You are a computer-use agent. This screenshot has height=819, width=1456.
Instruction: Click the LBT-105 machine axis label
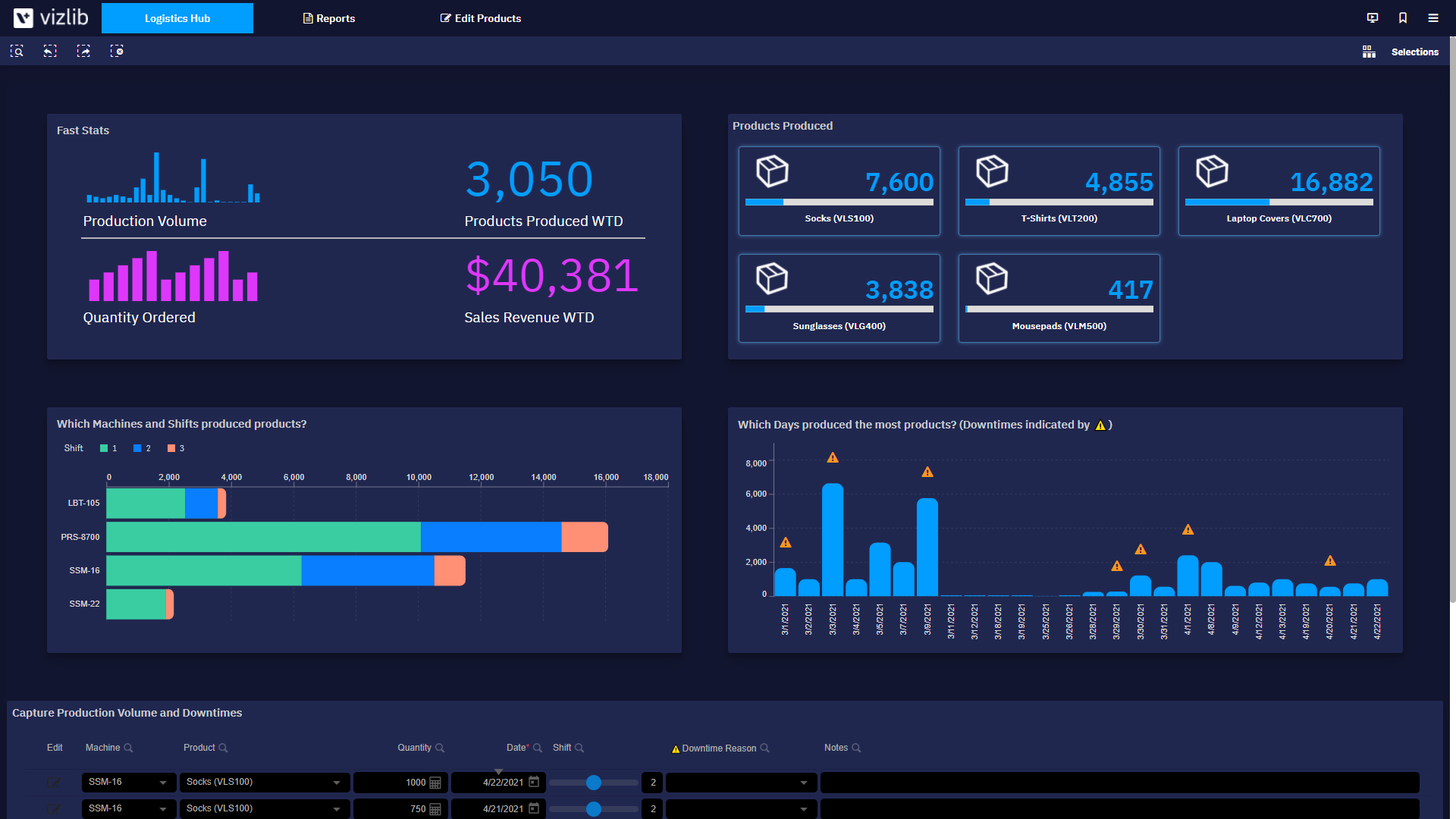(83, 503)
